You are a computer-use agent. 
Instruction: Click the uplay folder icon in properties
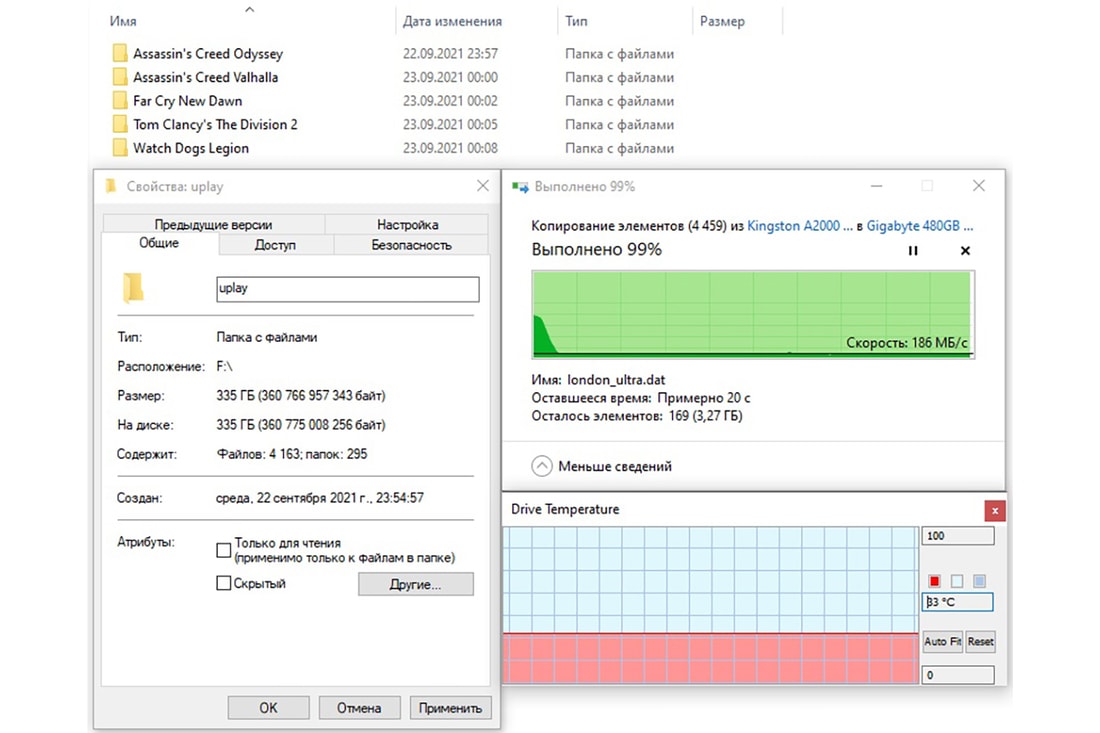pyautogui.click(x=133, y=288)
